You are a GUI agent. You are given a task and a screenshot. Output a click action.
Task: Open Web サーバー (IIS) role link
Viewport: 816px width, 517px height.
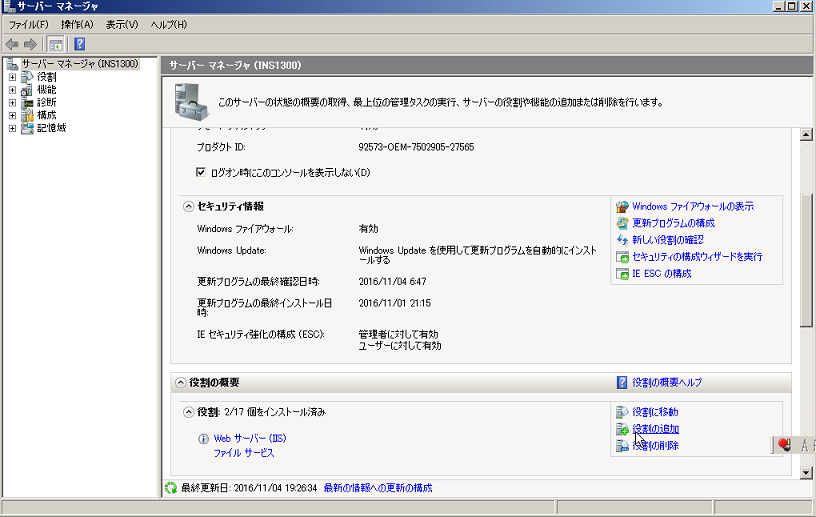click(250, 438)
